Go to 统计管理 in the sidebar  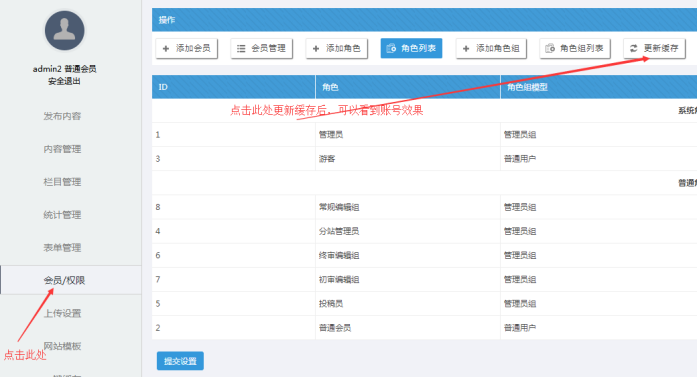(x=62, y=215)
